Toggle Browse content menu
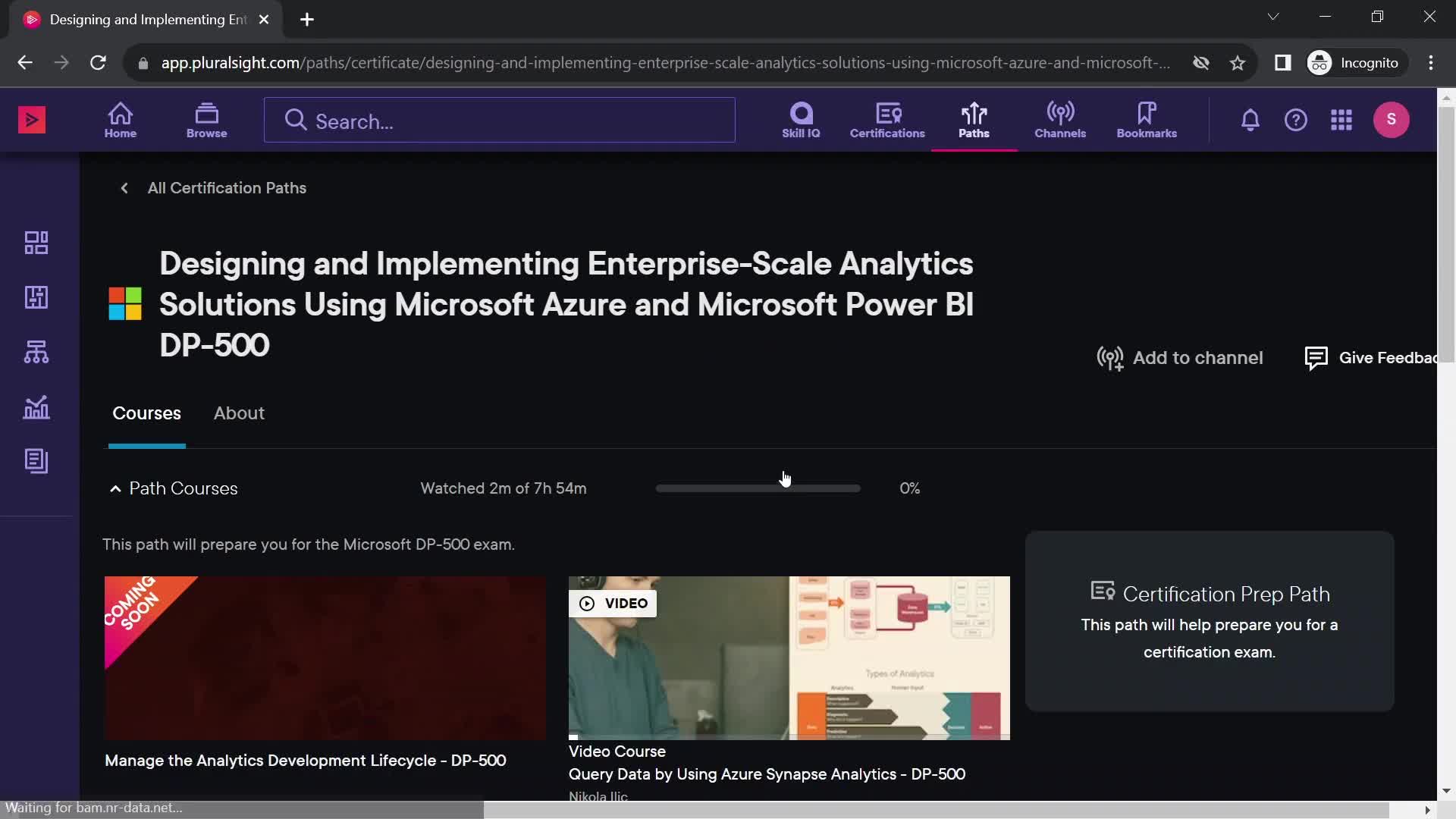Screen dimensions: 1456x819 coord(206,120)
